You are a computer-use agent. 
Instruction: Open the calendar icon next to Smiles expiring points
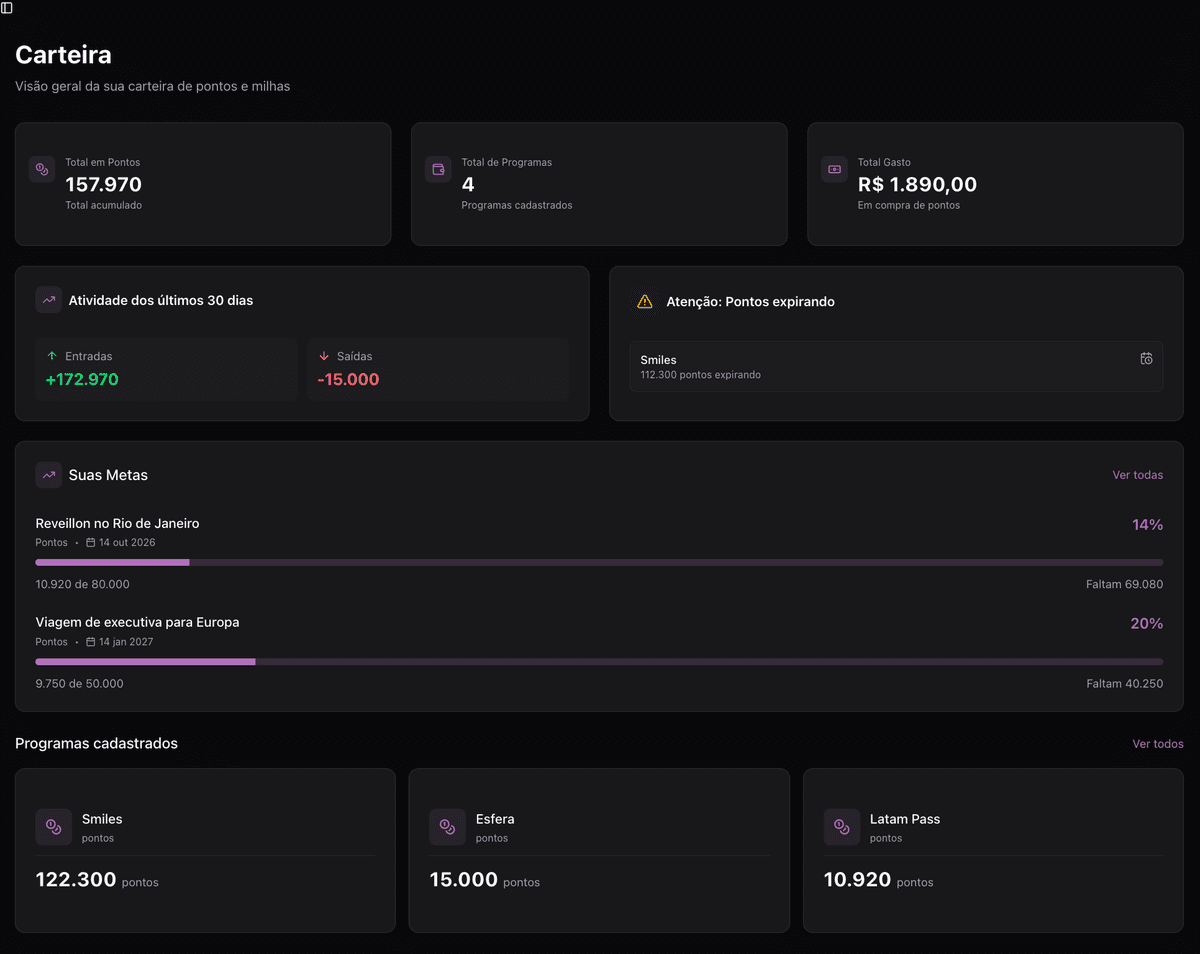click(1146, 357)
